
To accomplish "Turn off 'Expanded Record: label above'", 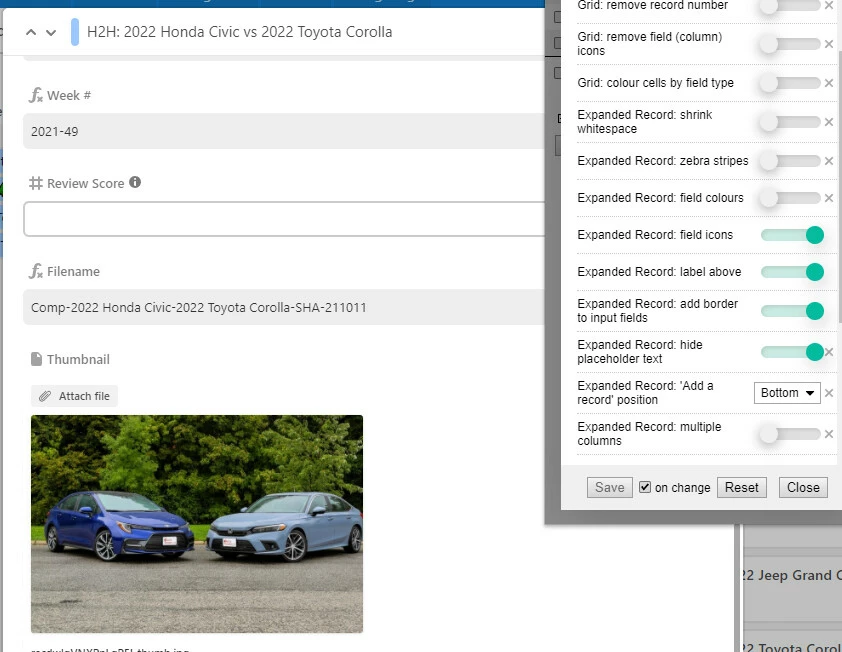I will [x=792, y=272].
